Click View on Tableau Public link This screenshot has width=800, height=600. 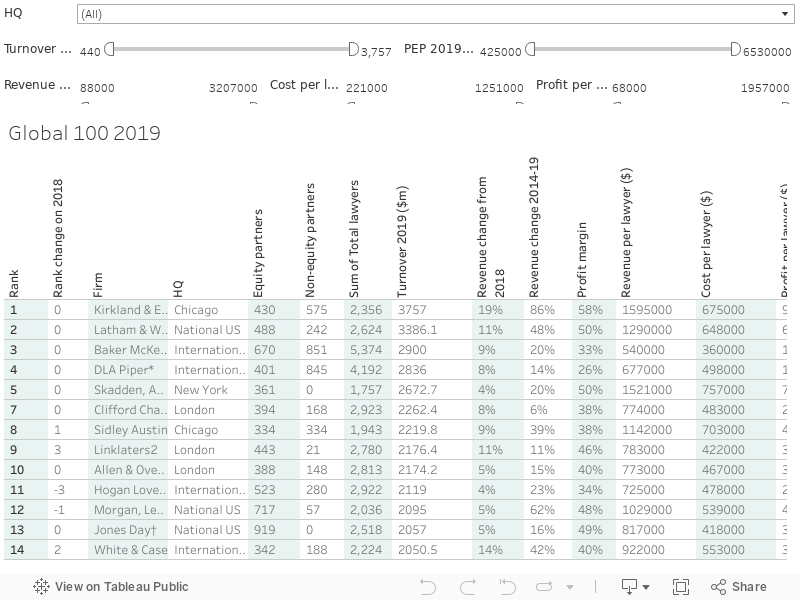pos(121,587)
